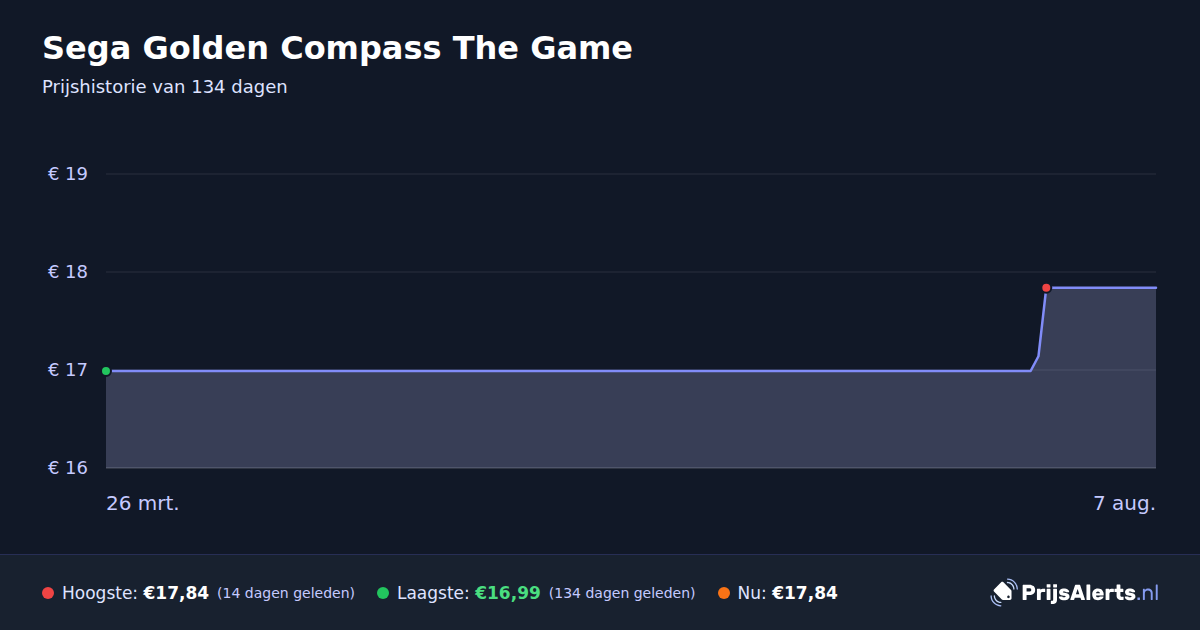Click the orange Nu legend dot
This screenshot has width=1200, height=630.
pos(724,593)
